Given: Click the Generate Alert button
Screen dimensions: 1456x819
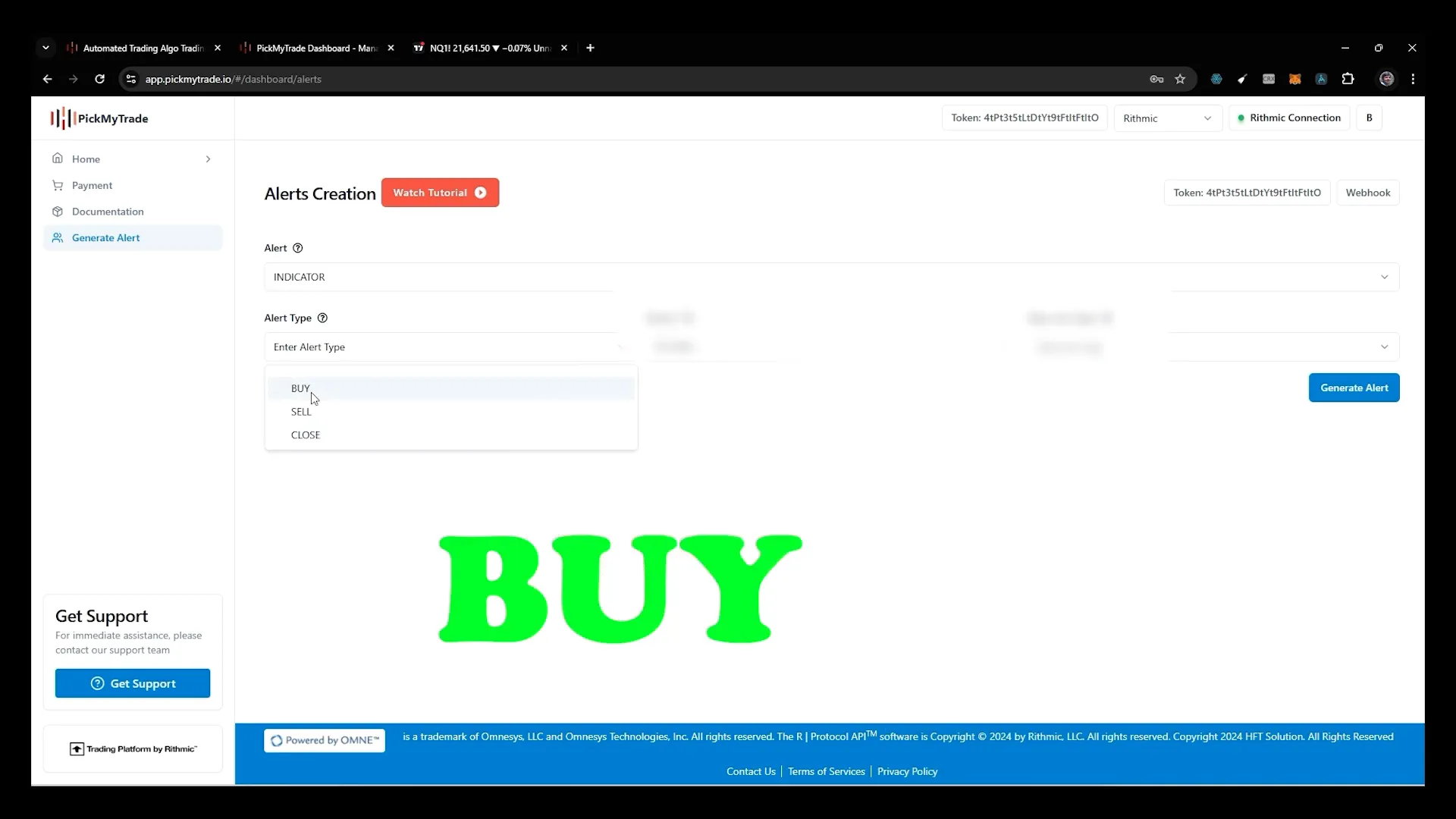Looking at the screenshot, I should (1354, 387).
